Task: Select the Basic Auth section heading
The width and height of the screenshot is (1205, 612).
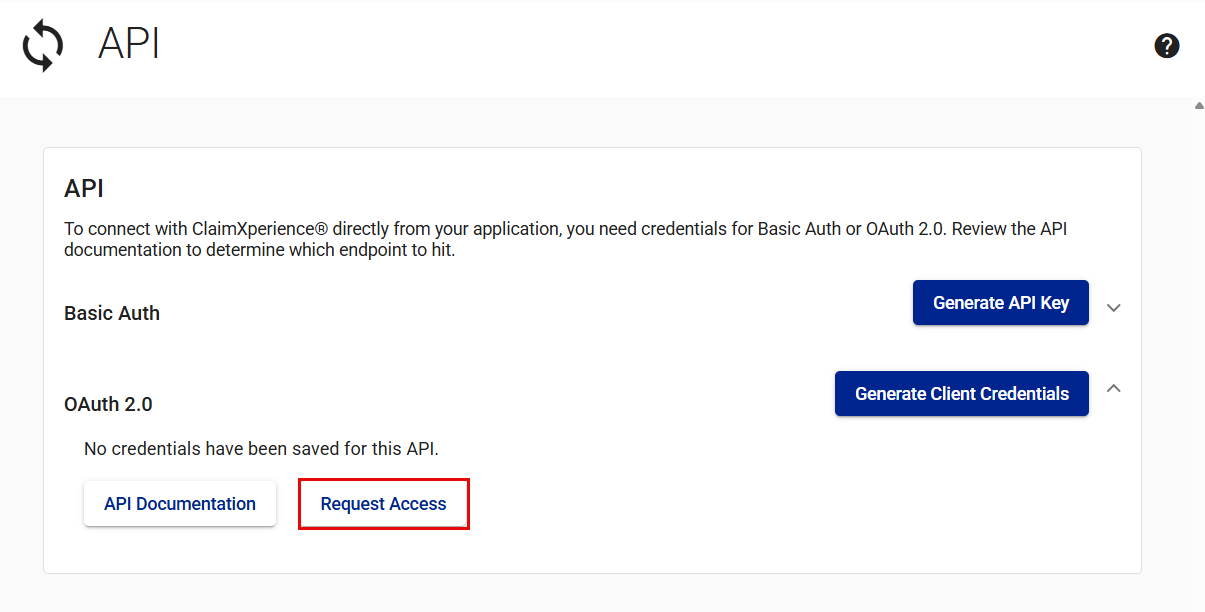Action: [x=112, y=313]
